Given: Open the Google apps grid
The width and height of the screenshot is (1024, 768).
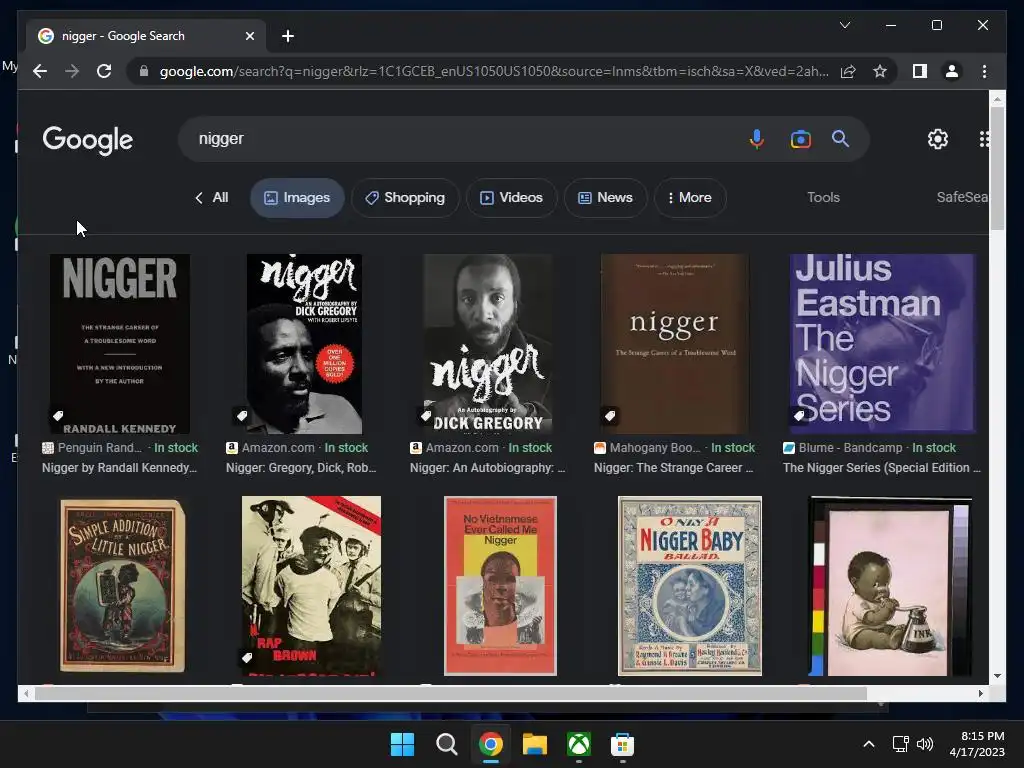Looking at the screenshot, I should coord(984,138).
